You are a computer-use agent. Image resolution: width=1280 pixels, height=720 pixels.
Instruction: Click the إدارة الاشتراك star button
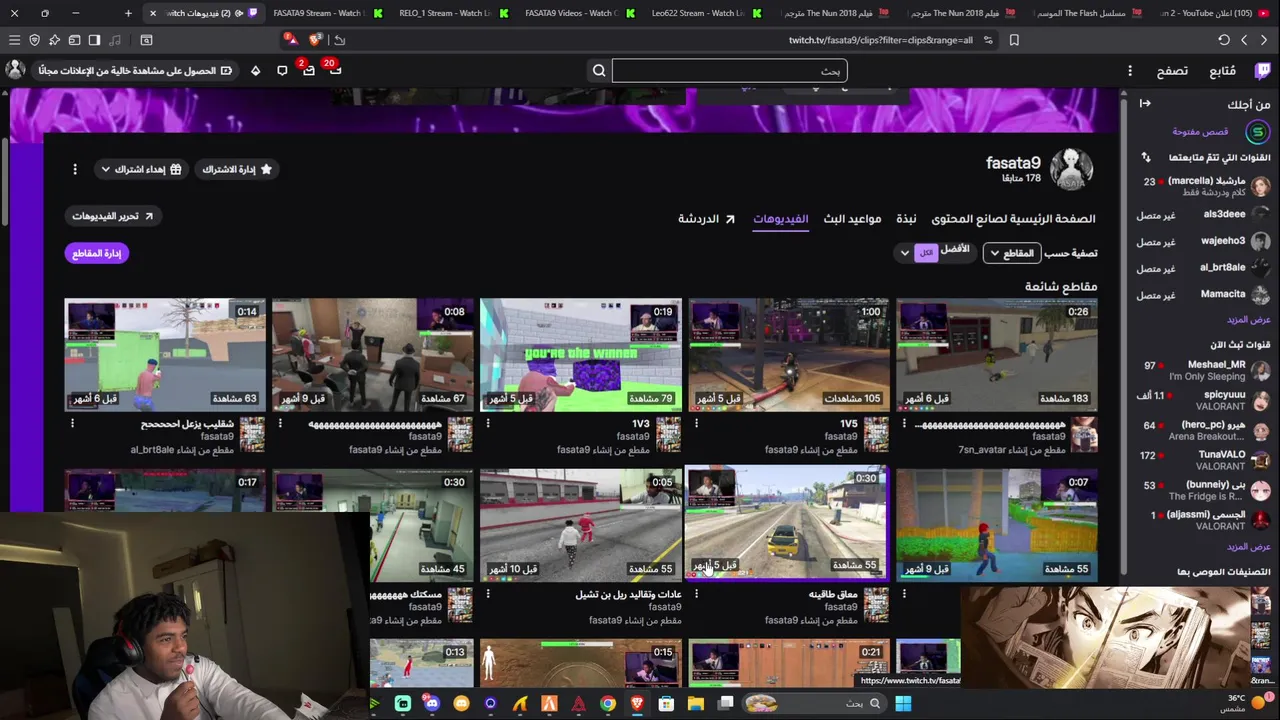point(237,169)
